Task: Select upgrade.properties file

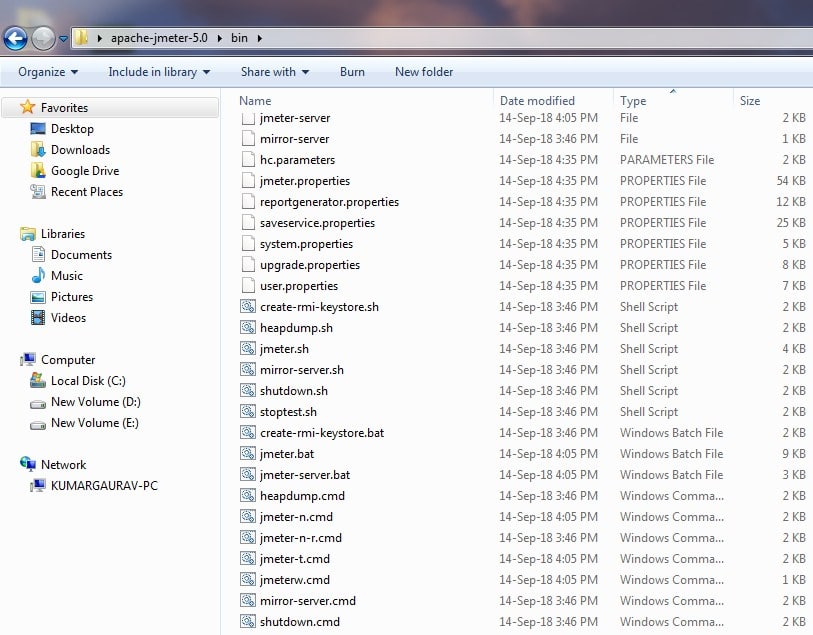Action: [310, 265]
